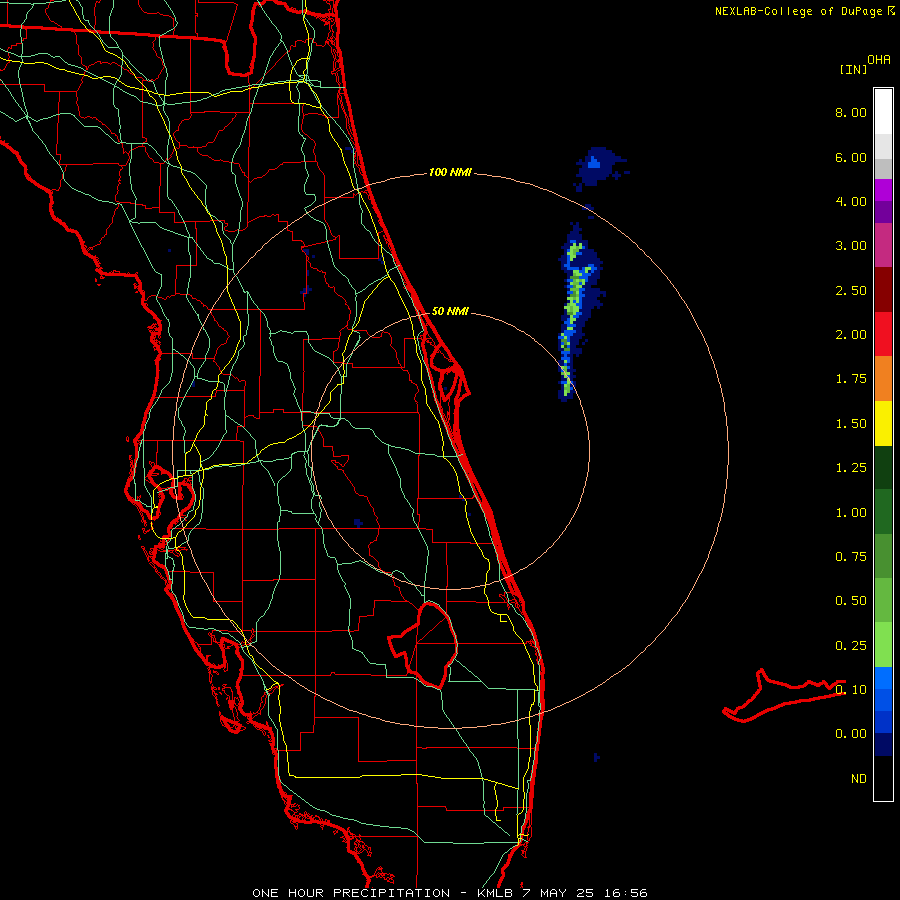Click the 6.00 legend value
This screenshot has height=900, width=900.
851,157
